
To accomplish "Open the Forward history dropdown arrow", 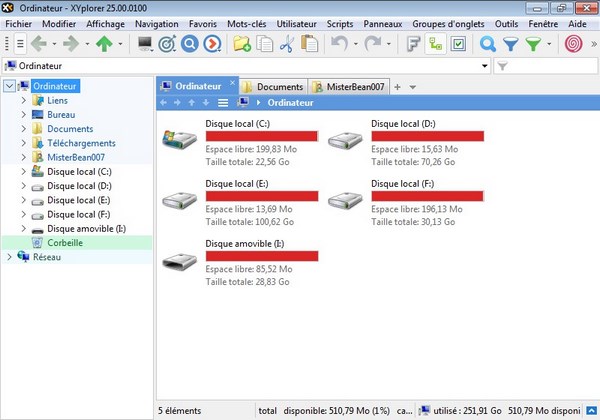I will pyautogui.click(x=87, y=44).
